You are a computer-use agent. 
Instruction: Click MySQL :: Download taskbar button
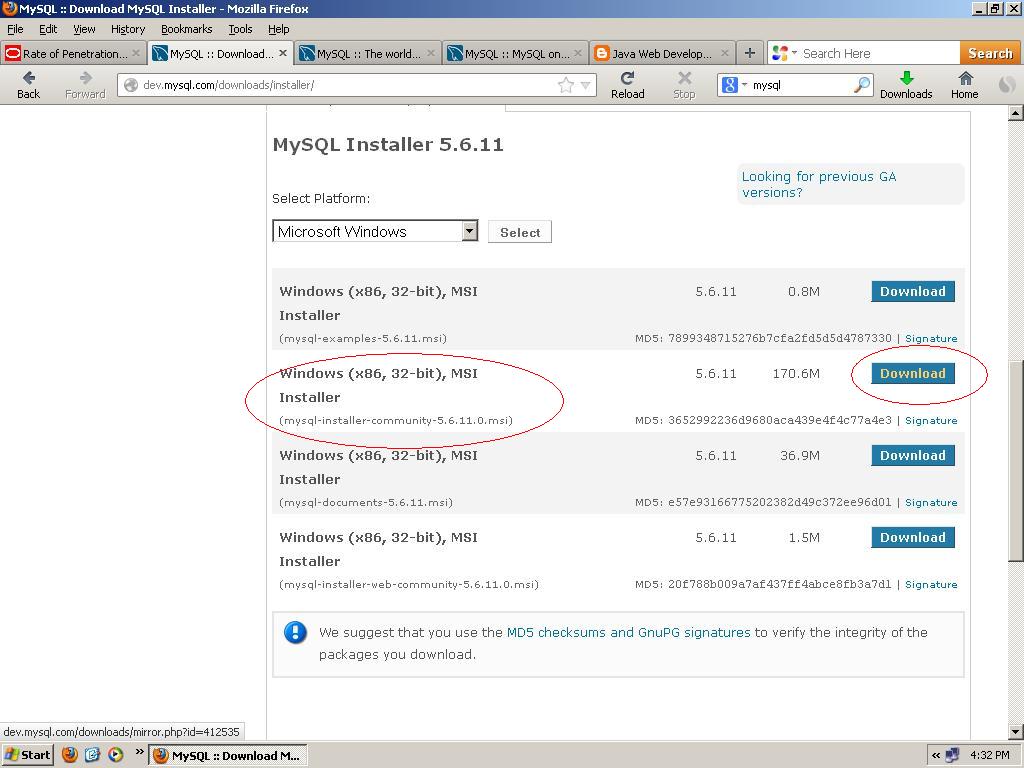(228, 756)
